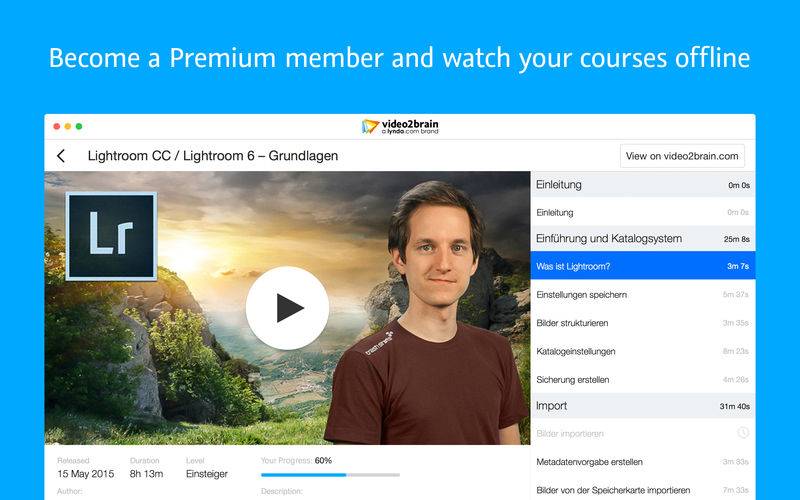The height and width of the screenshot is (500, 800).
Task: Click the Lightroom Lr logo thumbnail
Action: point(111,236)
